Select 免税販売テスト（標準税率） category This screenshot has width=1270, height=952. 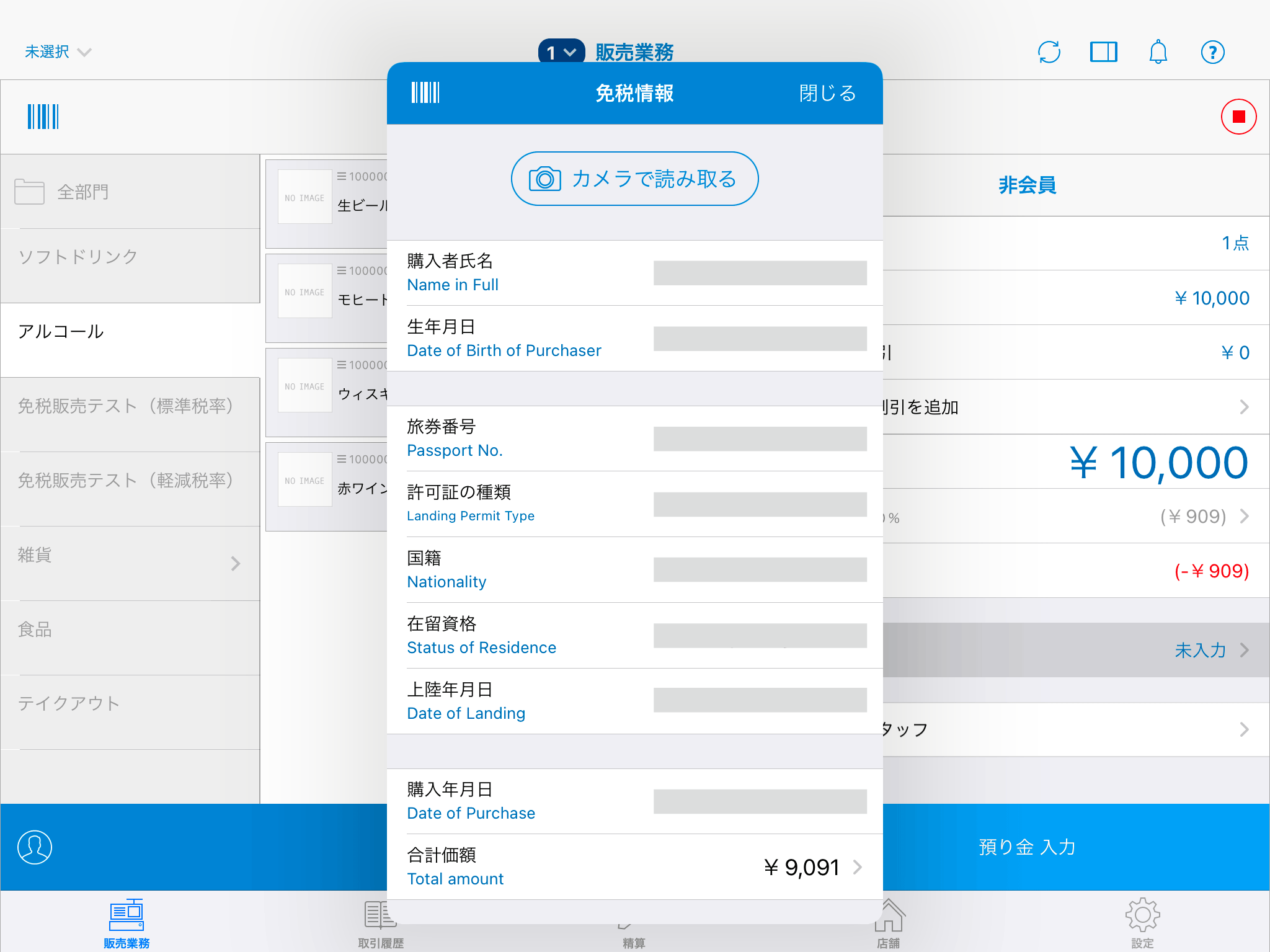130,414
